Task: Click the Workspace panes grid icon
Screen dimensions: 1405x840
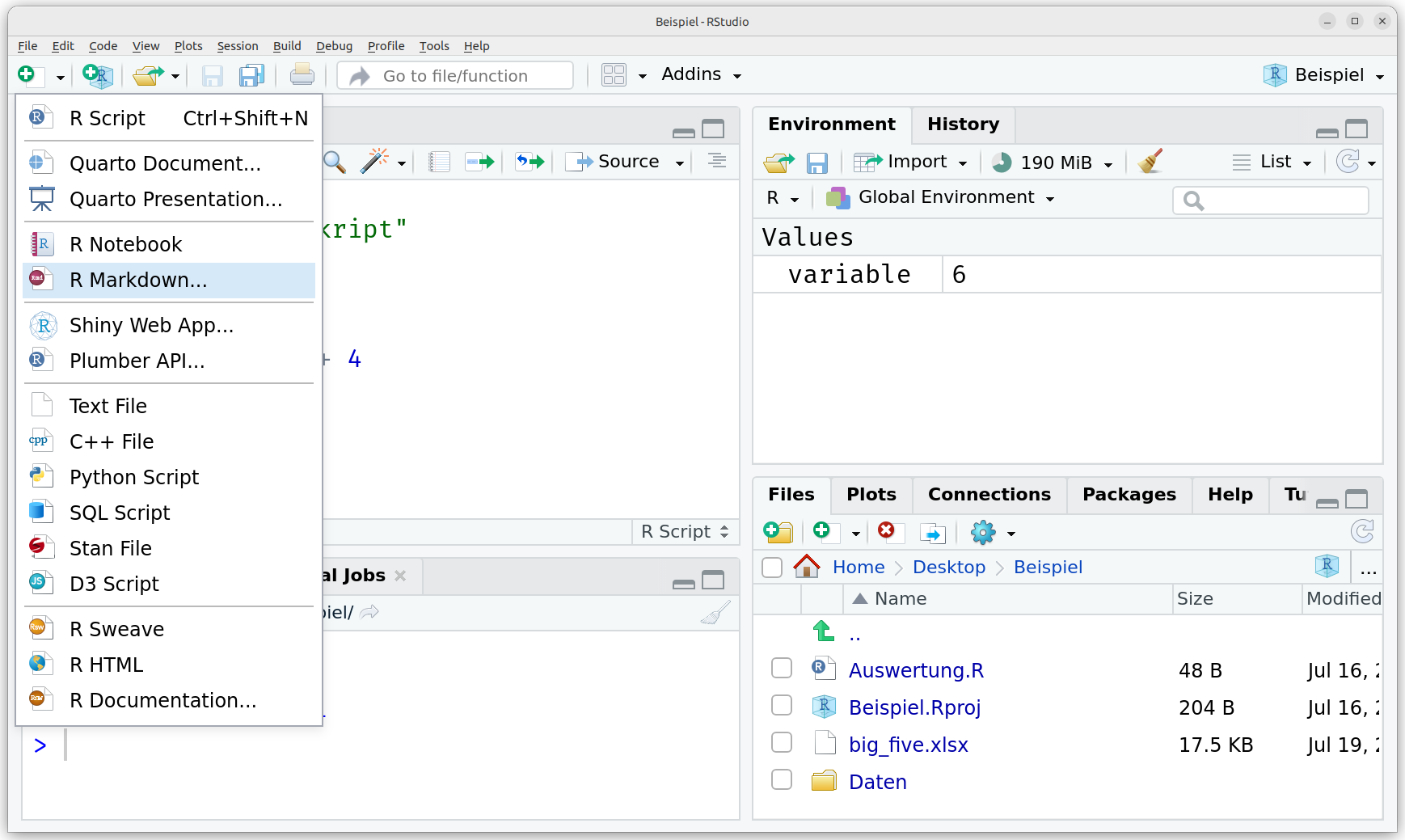Action: pos(614,75)
